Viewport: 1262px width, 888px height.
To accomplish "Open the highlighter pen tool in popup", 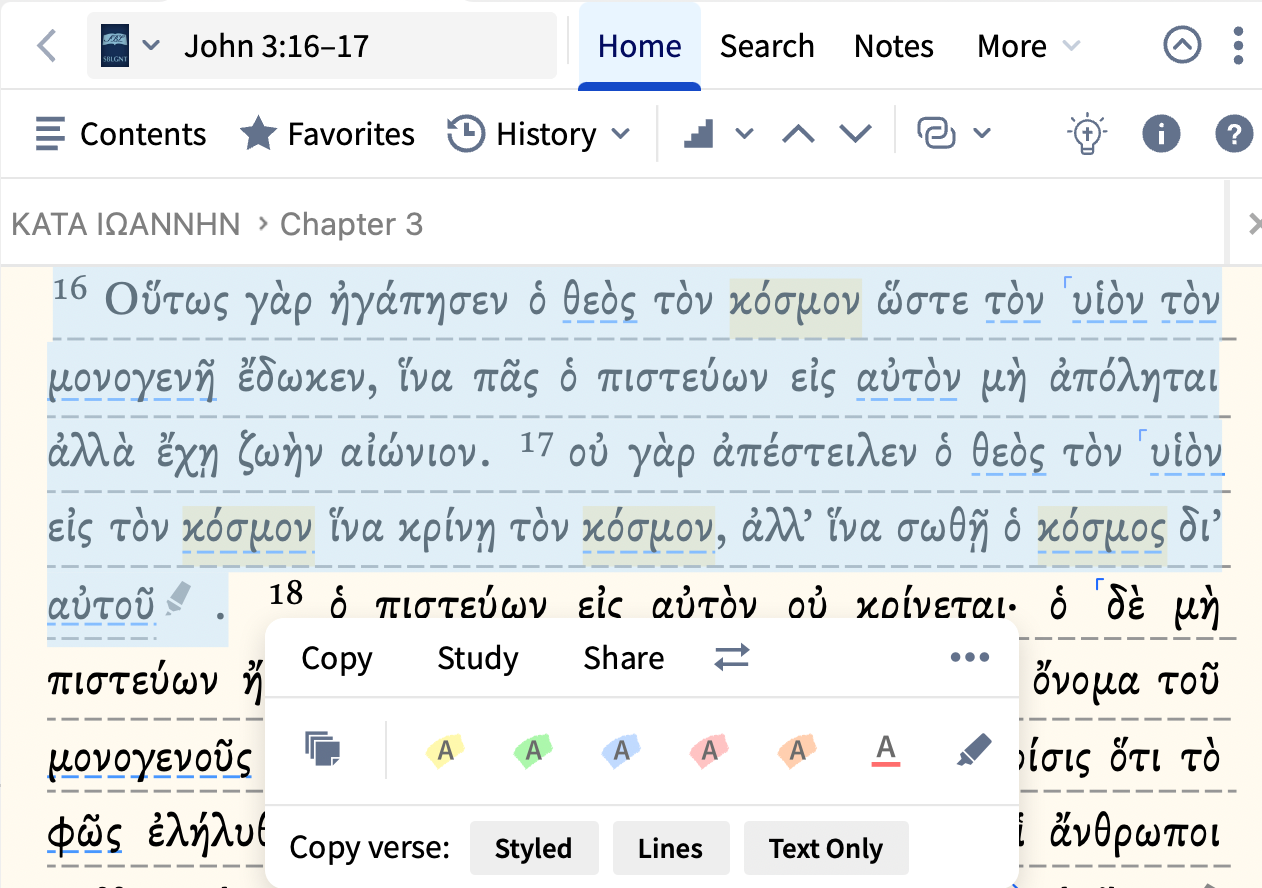I will click(973, 750).
